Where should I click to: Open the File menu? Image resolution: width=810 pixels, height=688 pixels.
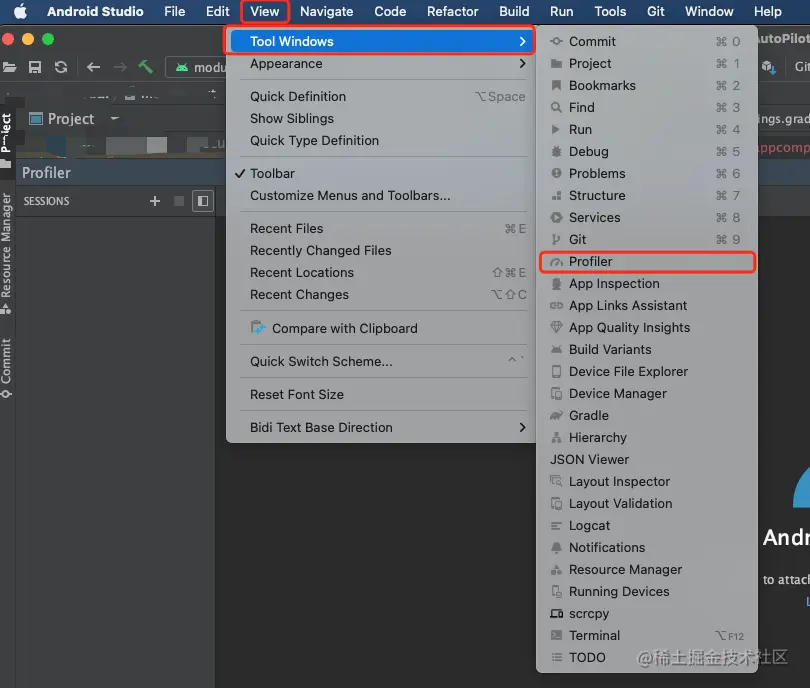(x=175, y=11)
